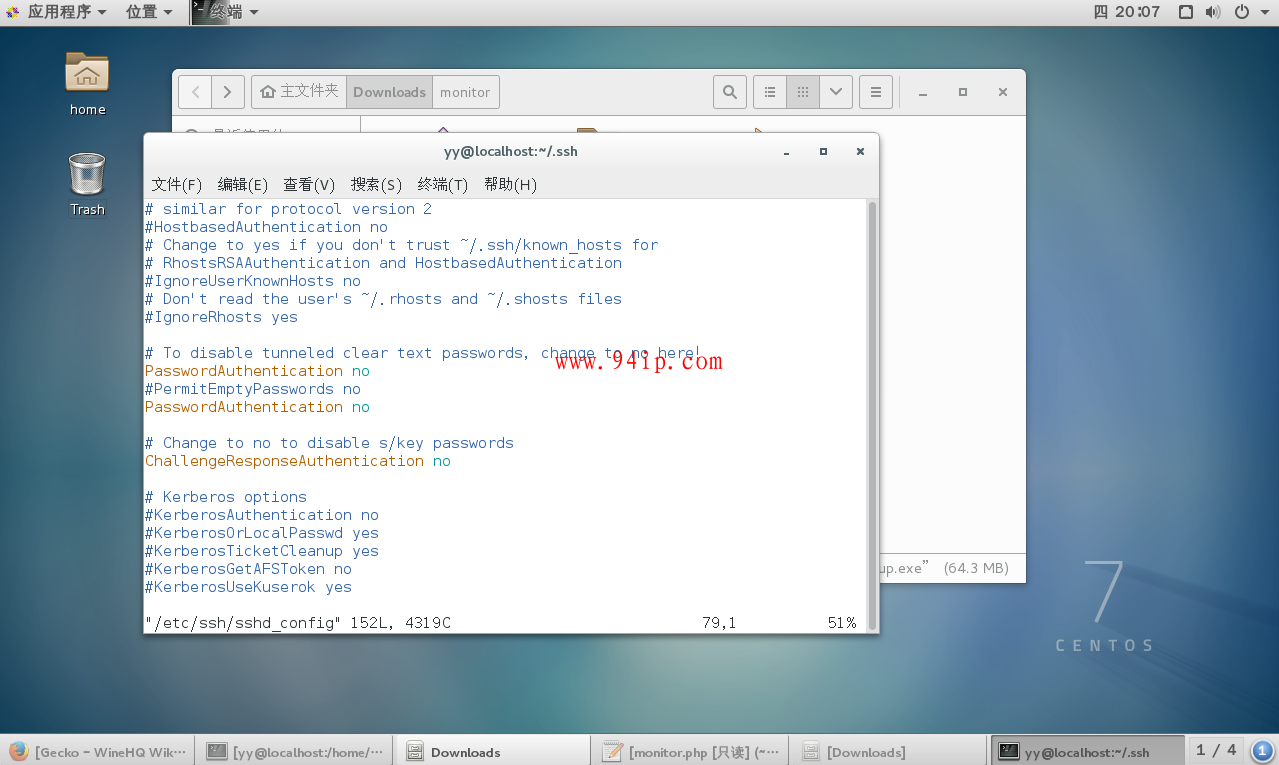Open the 查看(V) terminal menu

[x=309, y=184]
